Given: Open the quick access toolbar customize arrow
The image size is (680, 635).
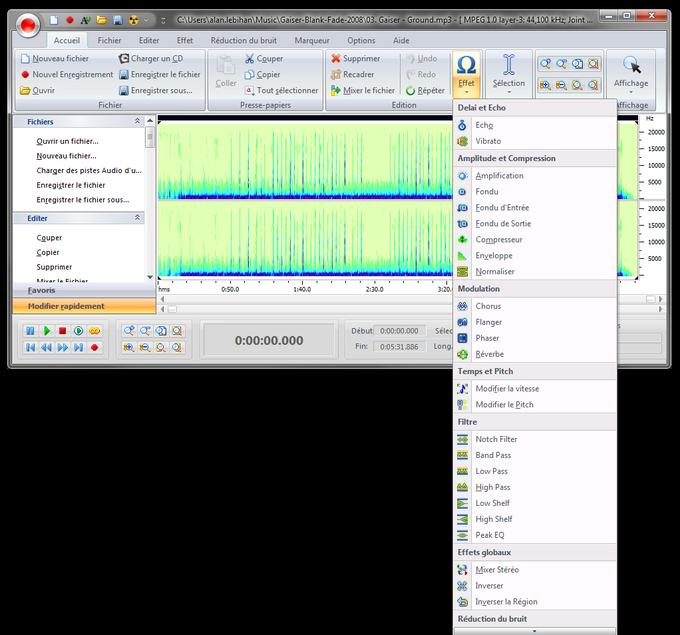Looking at the screenshot, I should [x=163, y=20].
